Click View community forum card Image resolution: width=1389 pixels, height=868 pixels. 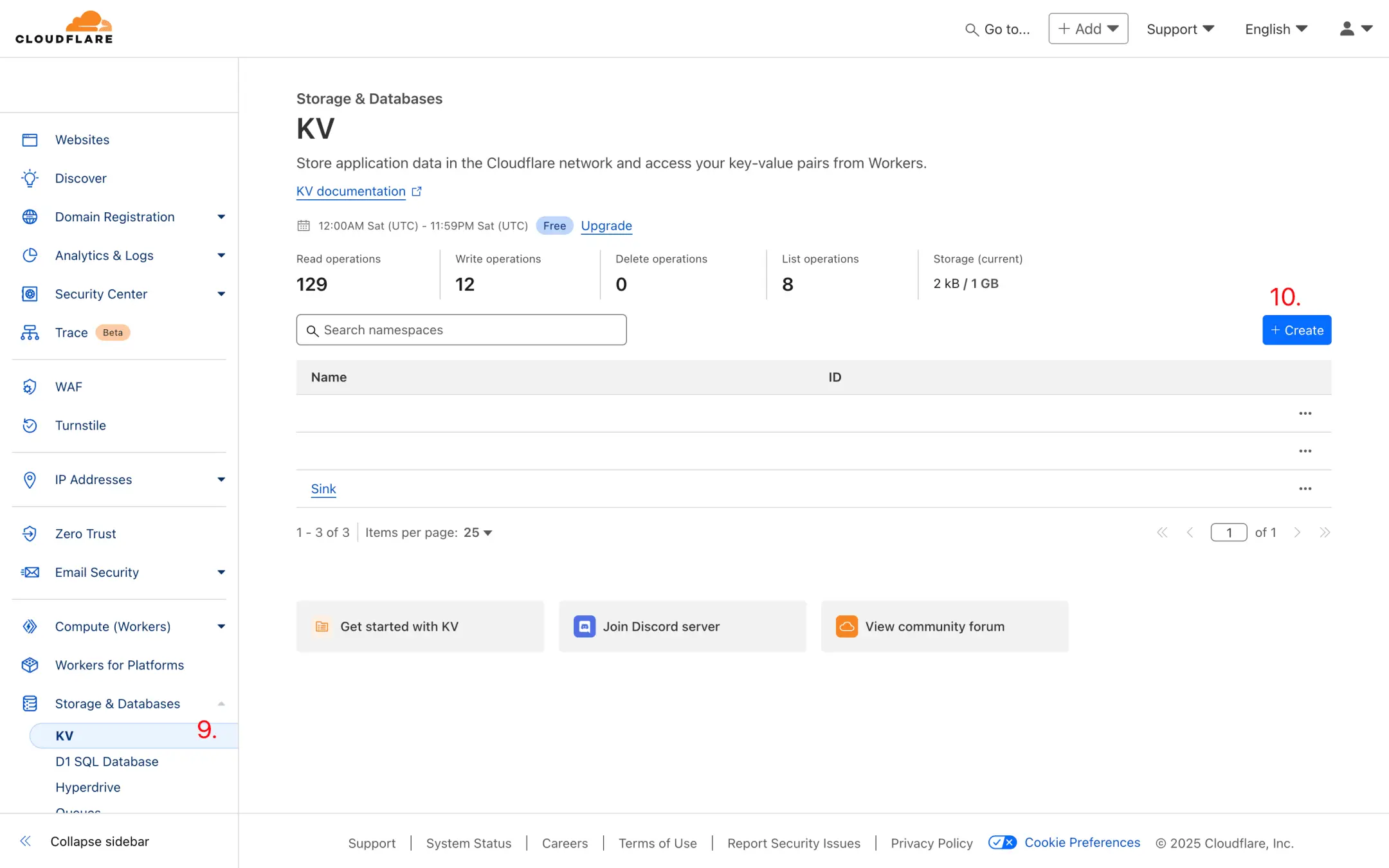[945, 626]
